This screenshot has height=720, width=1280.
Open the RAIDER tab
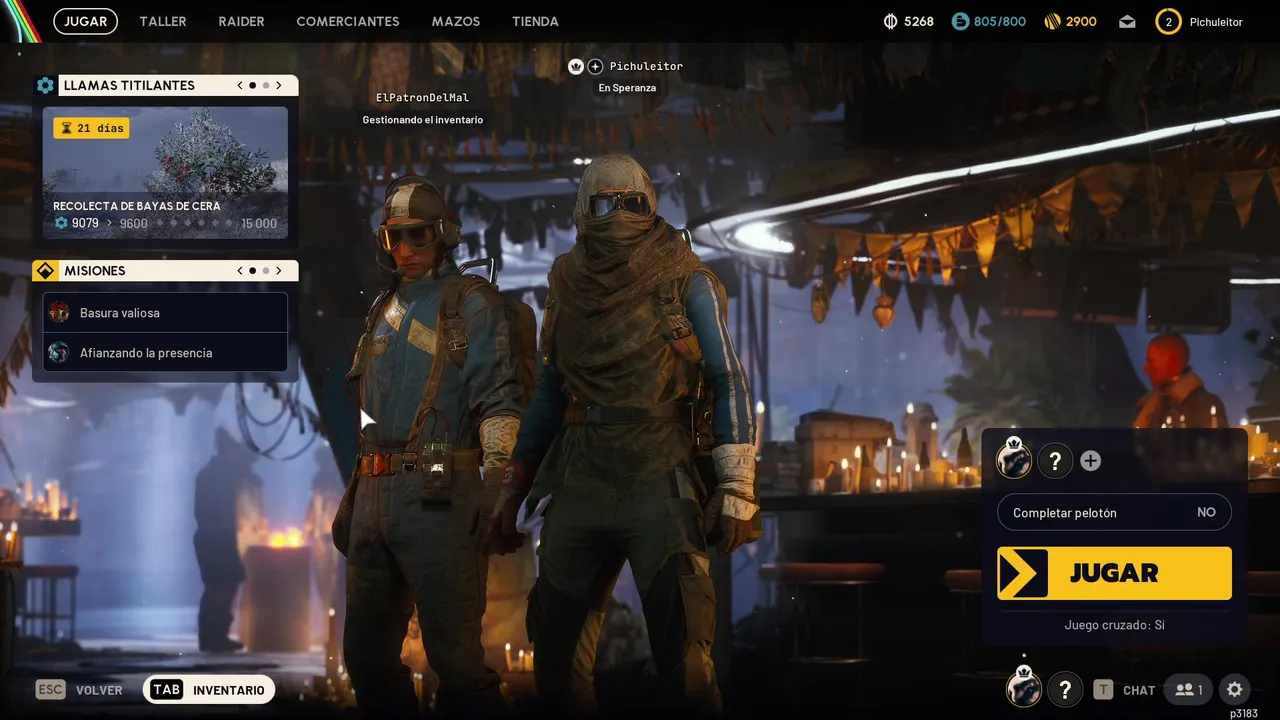pyautogui.click(x=241, y=21)
